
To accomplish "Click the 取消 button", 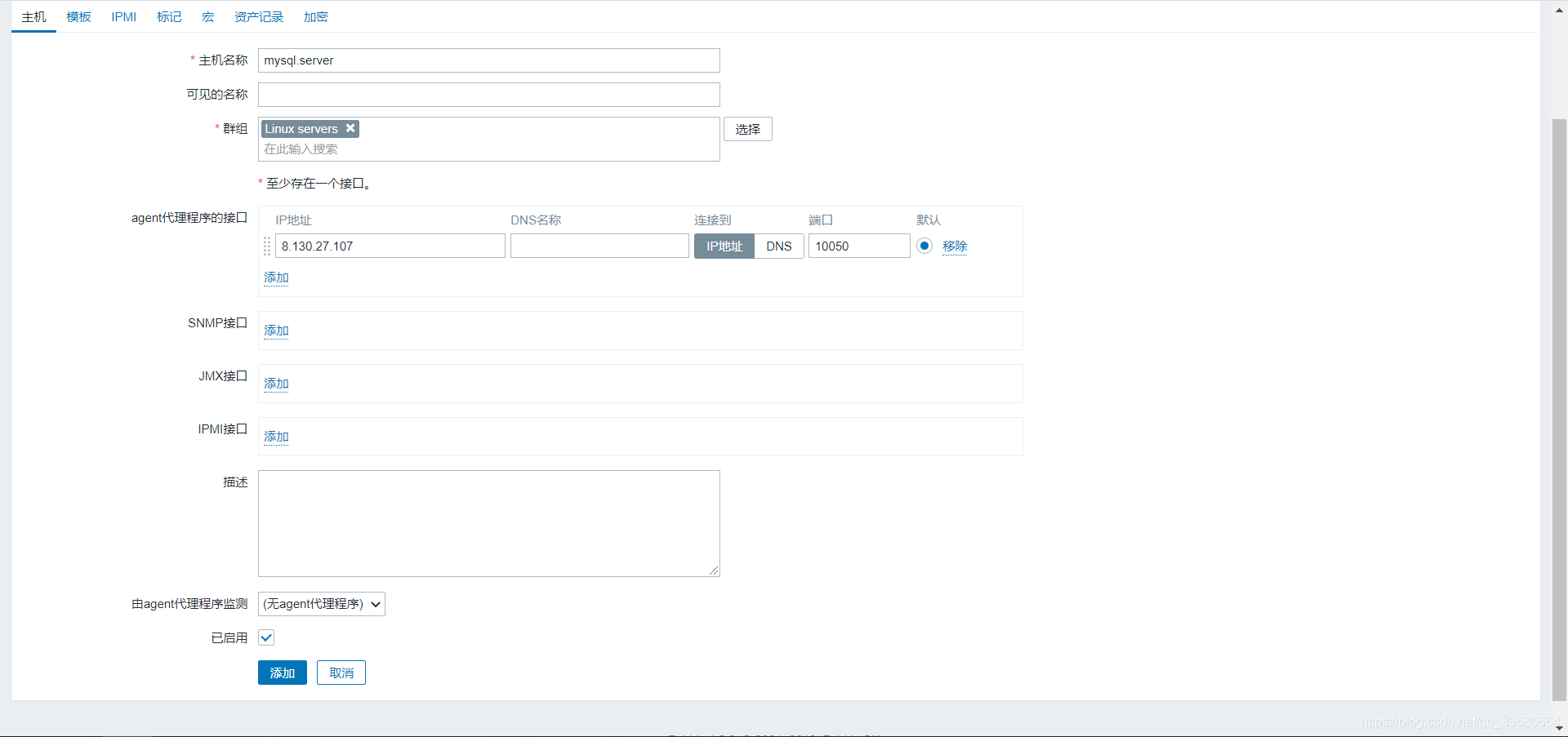I will pos(341,673).
